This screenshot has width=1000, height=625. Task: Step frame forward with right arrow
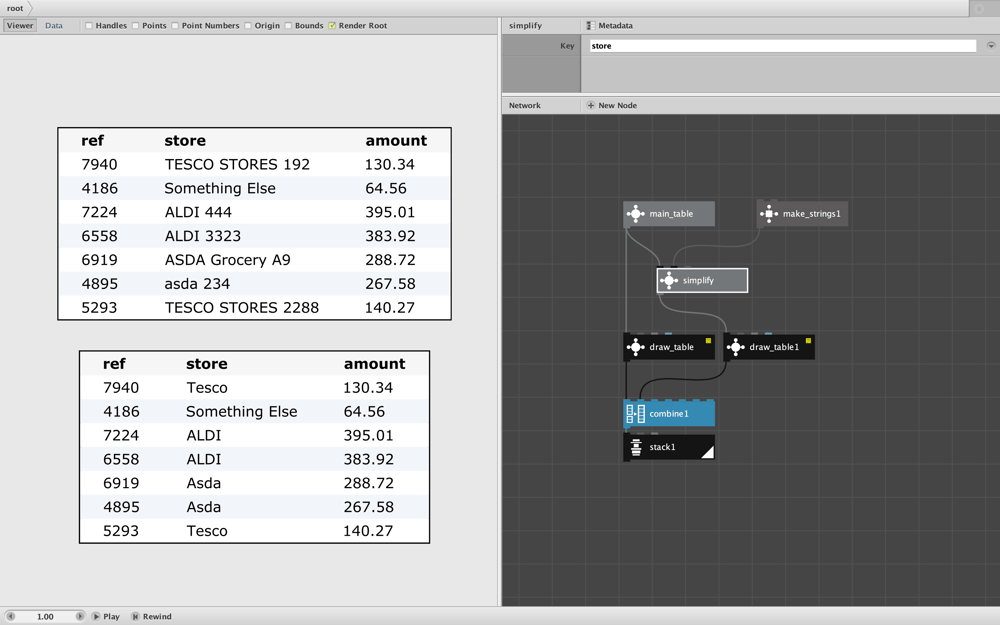[x=80, y=616]
